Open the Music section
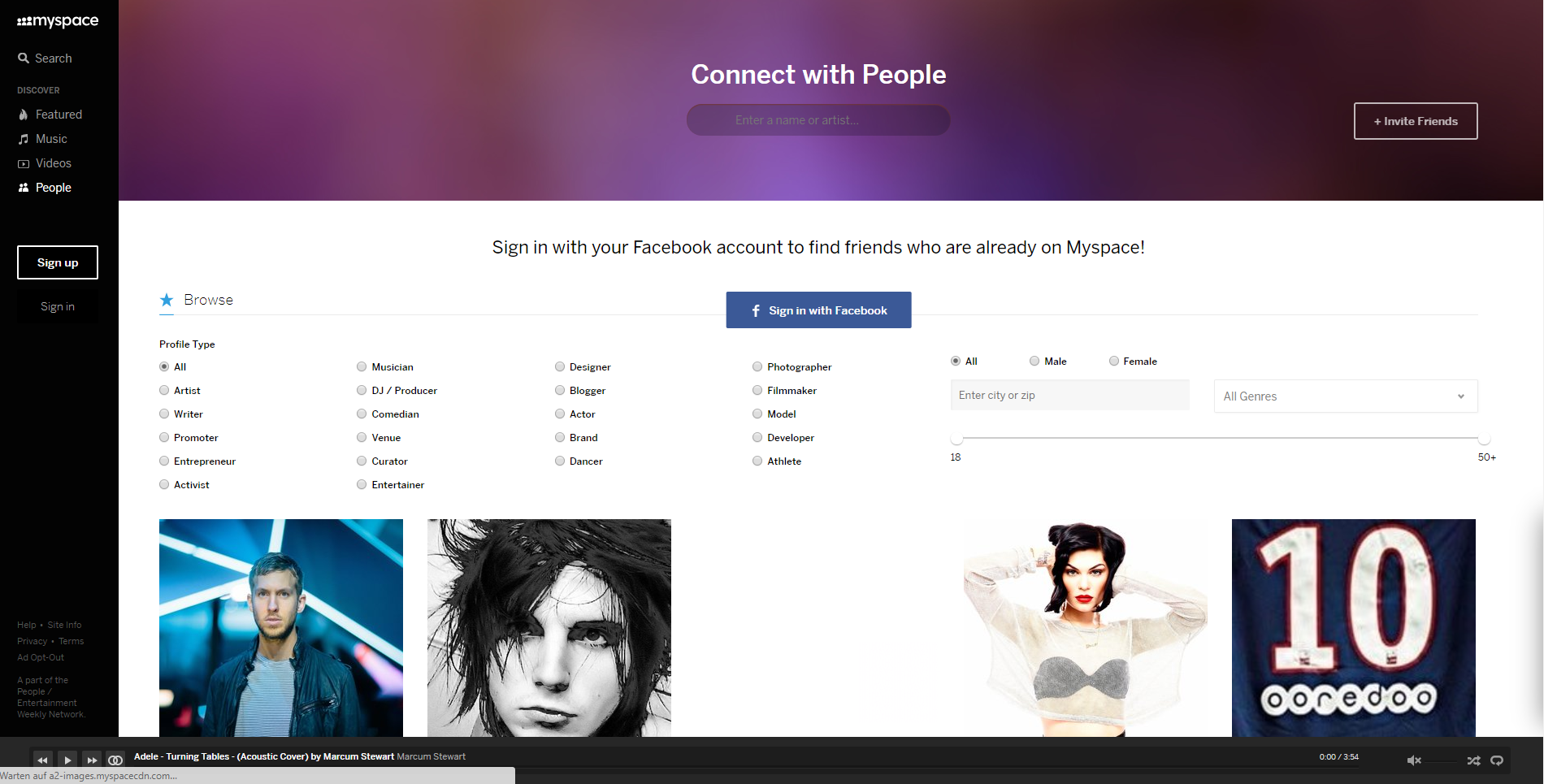This screenshot has width=1544, height=784. click(43, 139)
